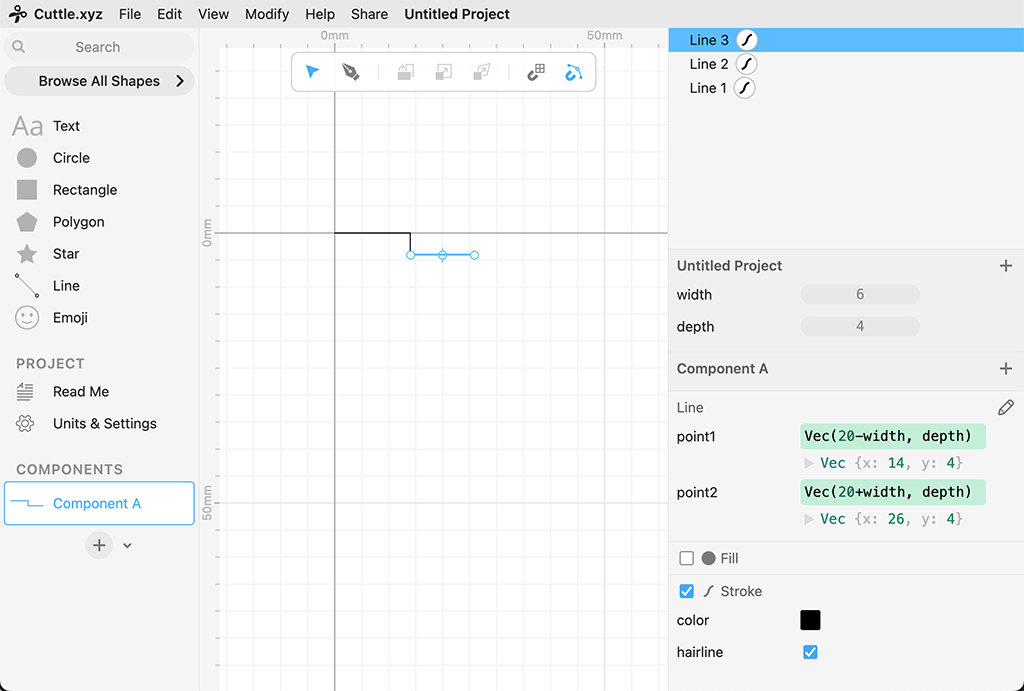This screenshot has height=691, width=1024.
Task: Select Line 1 in the layer list
Action: [846, 88]
